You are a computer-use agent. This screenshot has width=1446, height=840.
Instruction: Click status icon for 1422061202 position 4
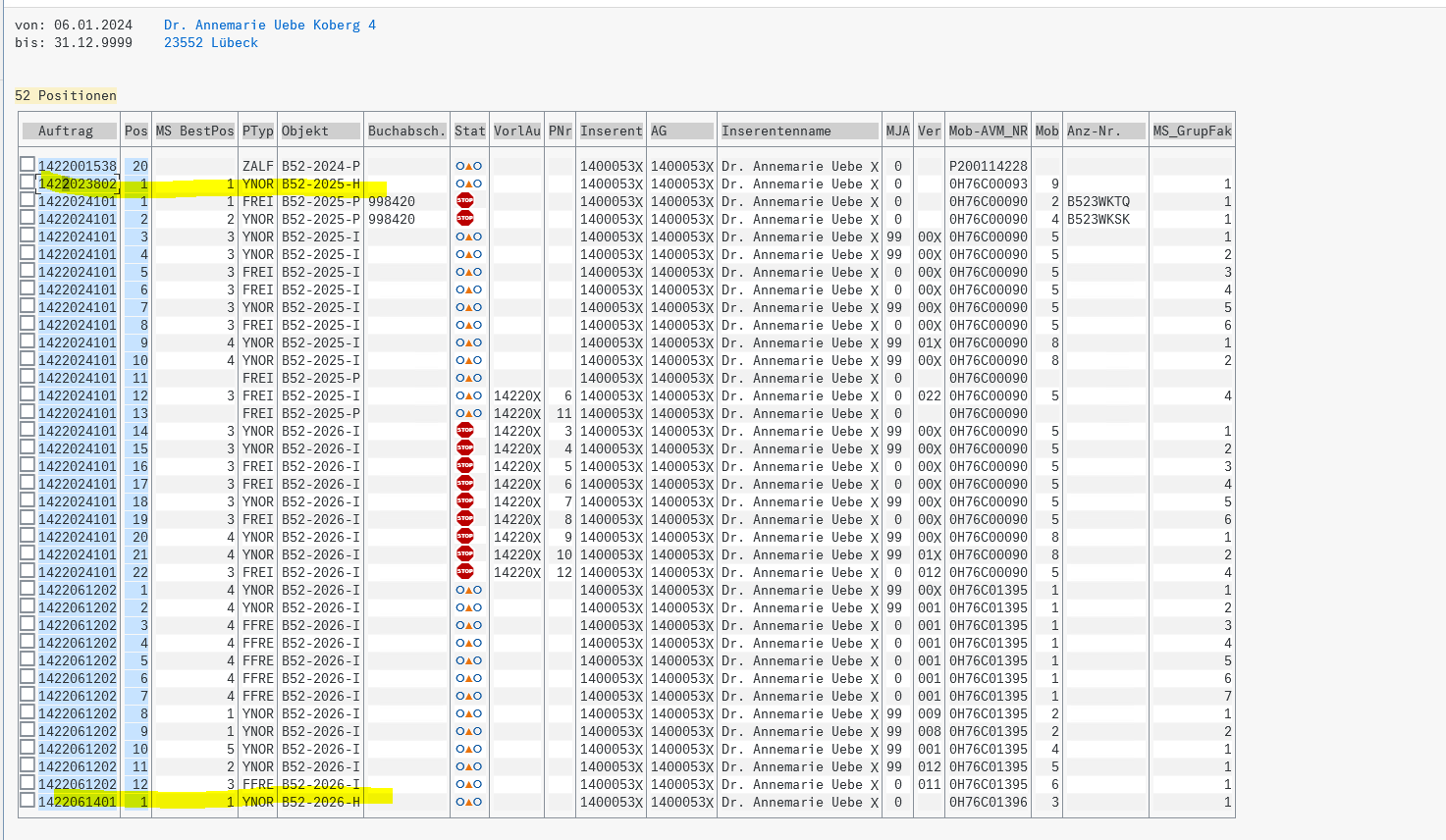469,643
